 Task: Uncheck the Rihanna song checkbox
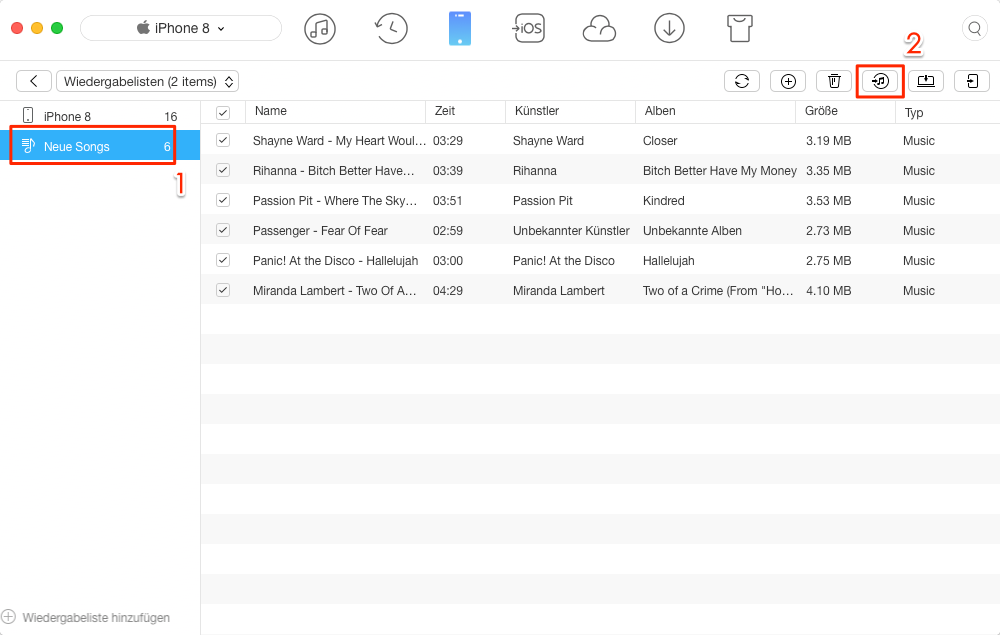223,170
